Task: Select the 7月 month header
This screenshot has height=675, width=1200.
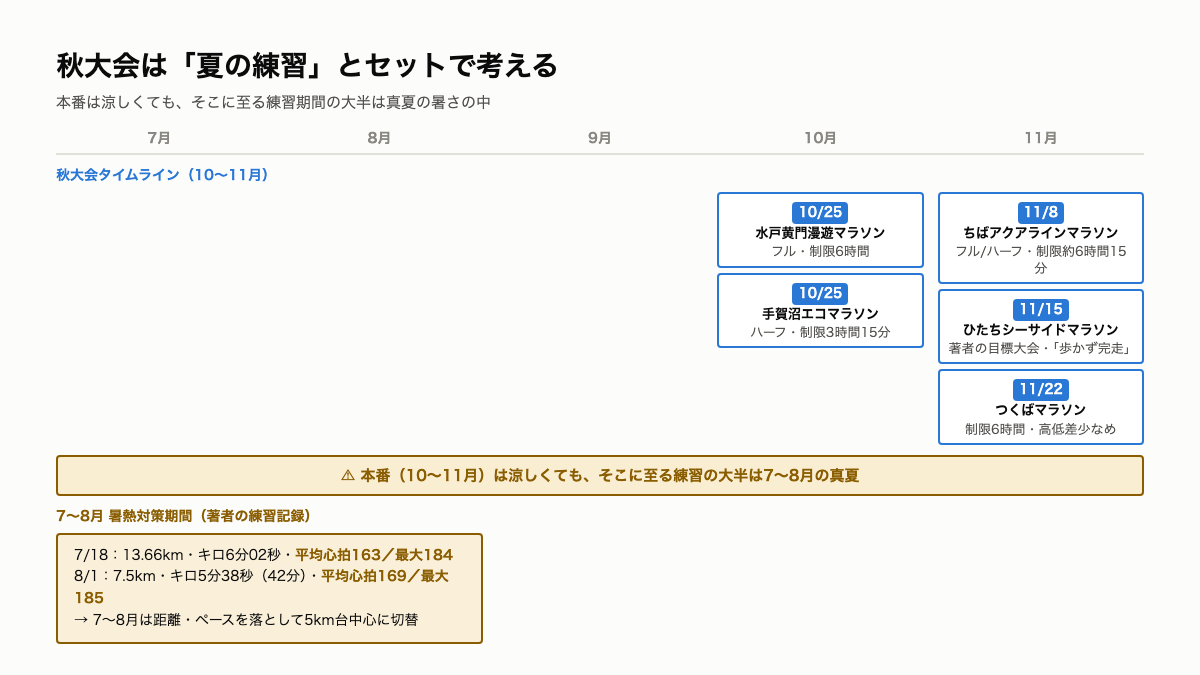Action: coord(159,138)
